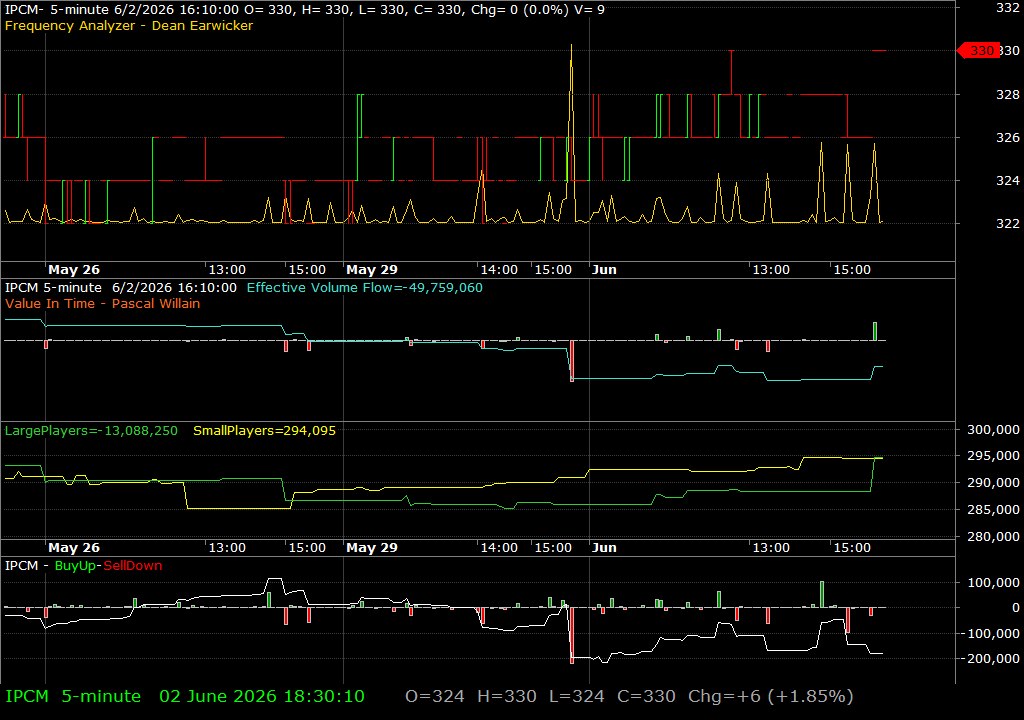Select the LargePlayers=-13,088,250 legend
1024x720 pixels.
91,431
